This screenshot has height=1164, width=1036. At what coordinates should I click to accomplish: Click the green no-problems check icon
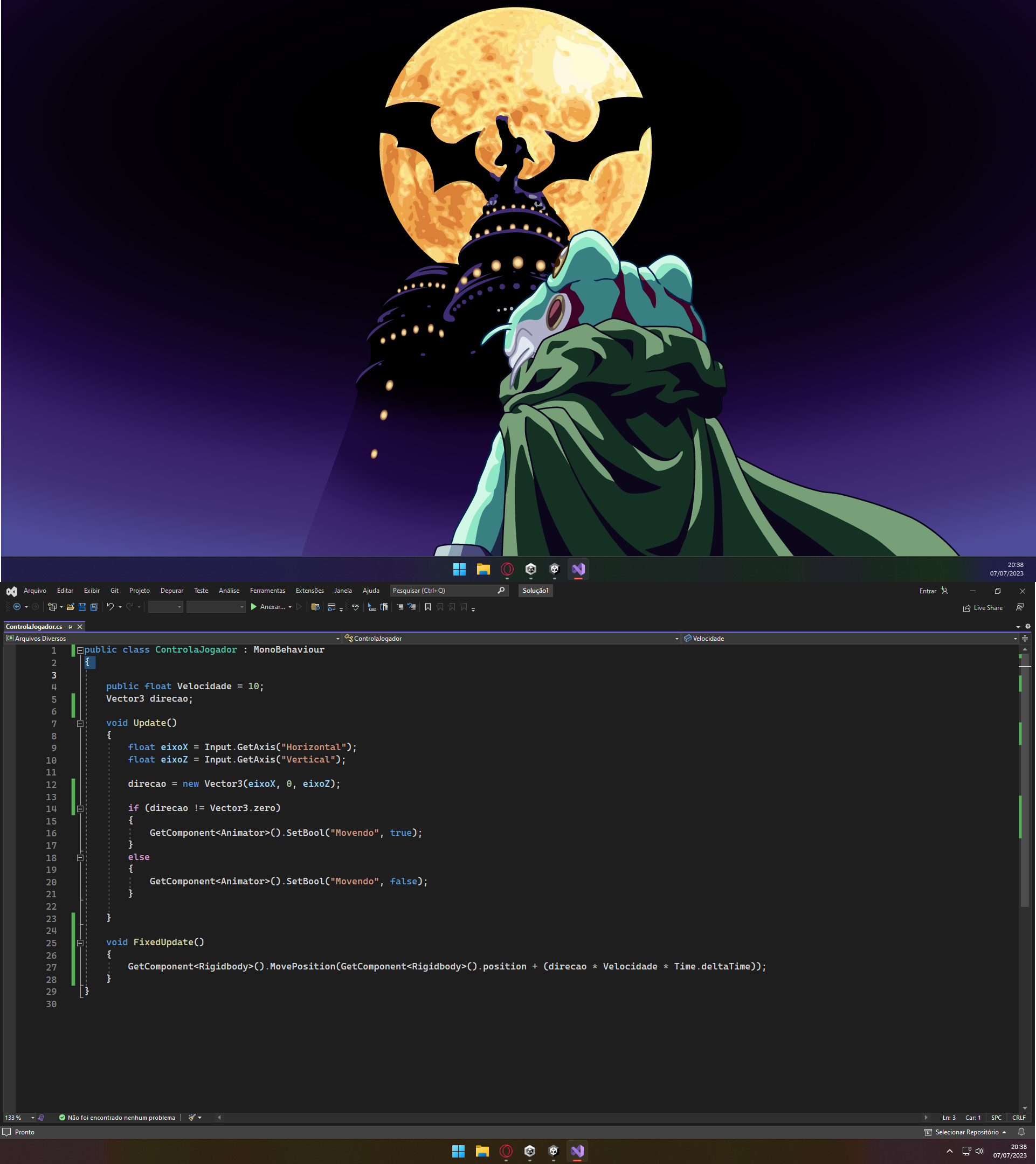[x=62, y=1118]
